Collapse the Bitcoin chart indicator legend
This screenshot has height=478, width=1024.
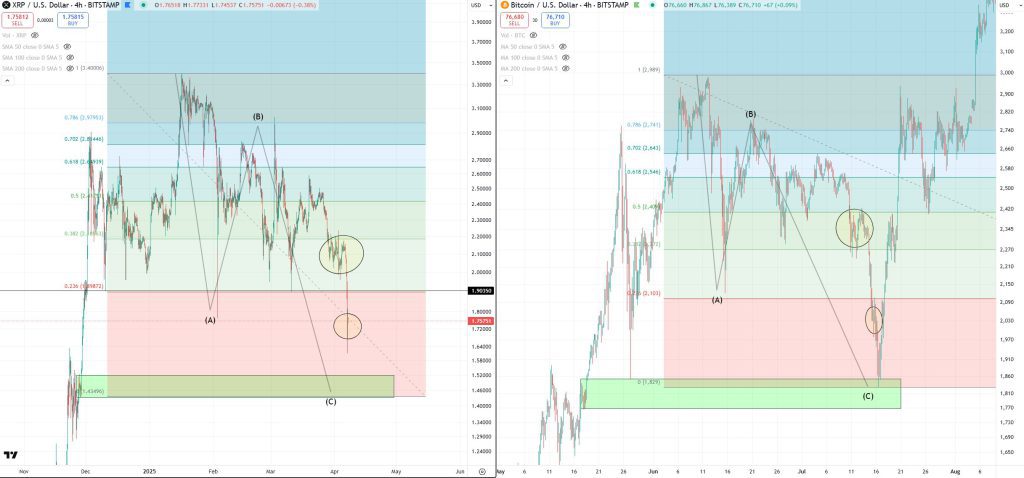pyautogui.click(x=505, y=80)
